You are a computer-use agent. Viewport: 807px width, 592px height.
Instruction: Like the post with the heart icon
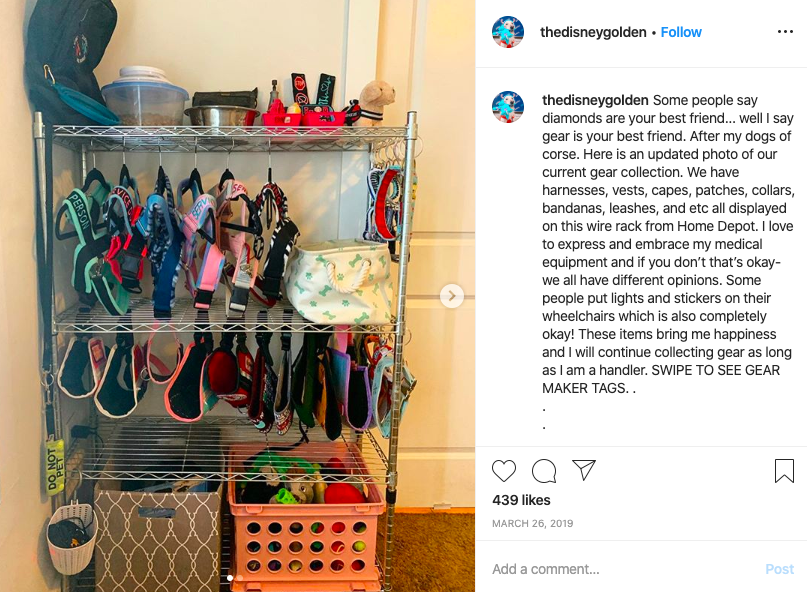pyautogui.click(x=504, y=471)
